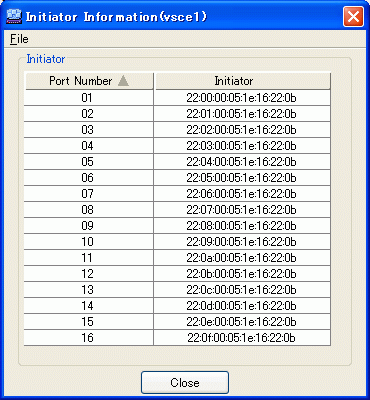Select port number 02 cell
This screenshot has width=370, height=400.
89,114
